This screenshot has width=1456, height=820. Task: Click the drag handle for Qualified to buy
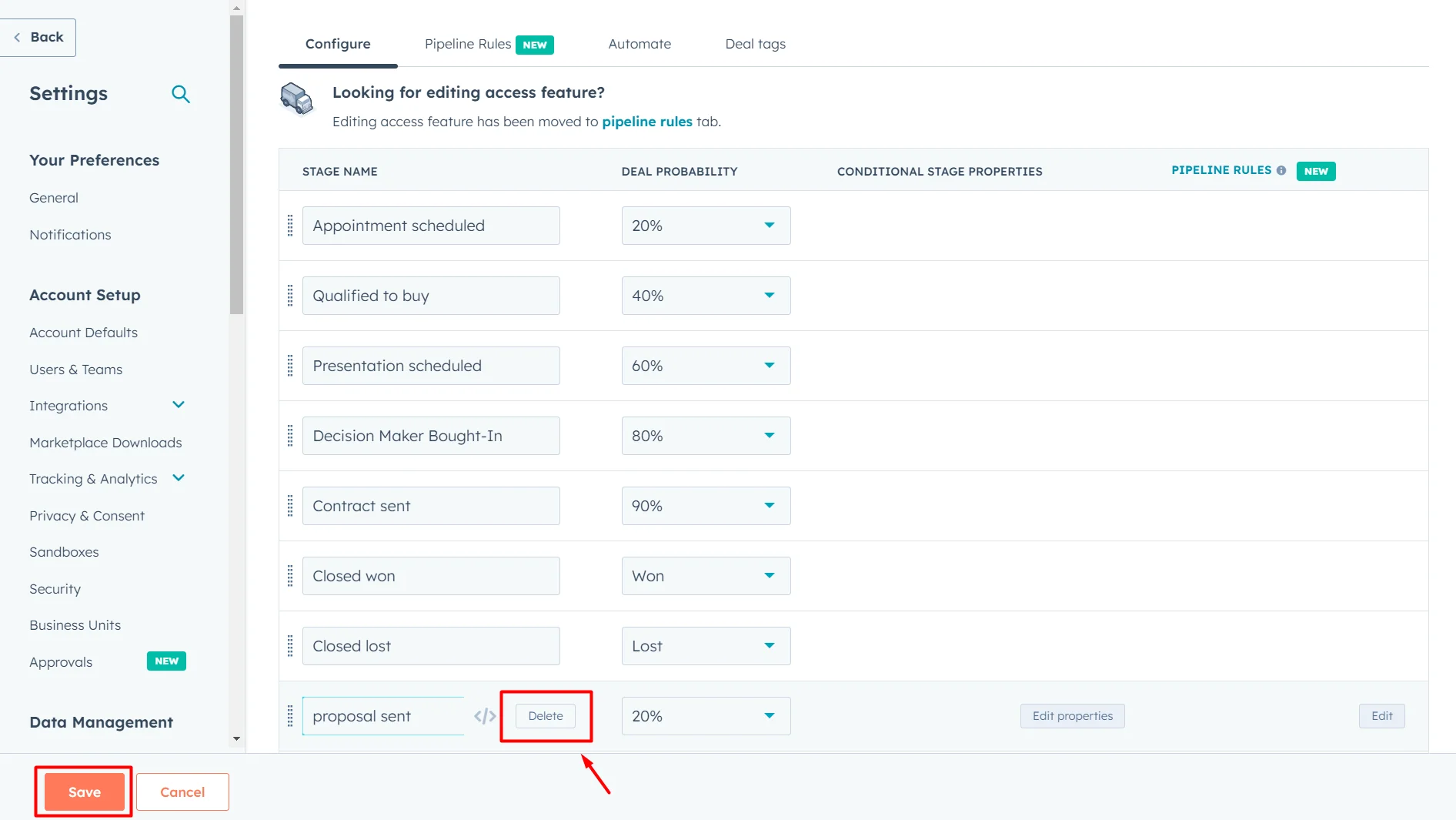[x=290, y=296]
